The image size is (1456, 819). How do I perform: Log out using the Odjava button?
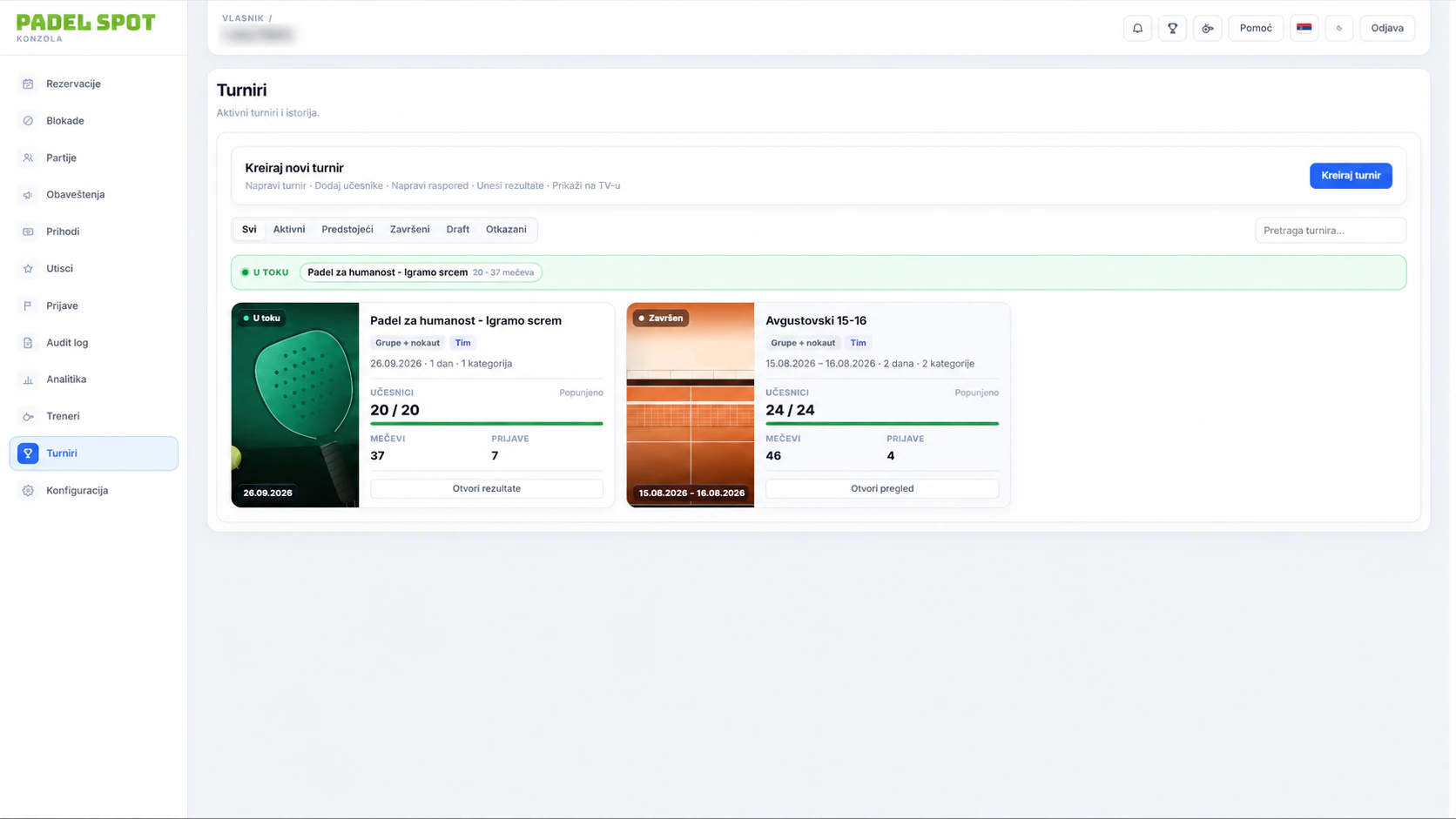click(1387, 29)
